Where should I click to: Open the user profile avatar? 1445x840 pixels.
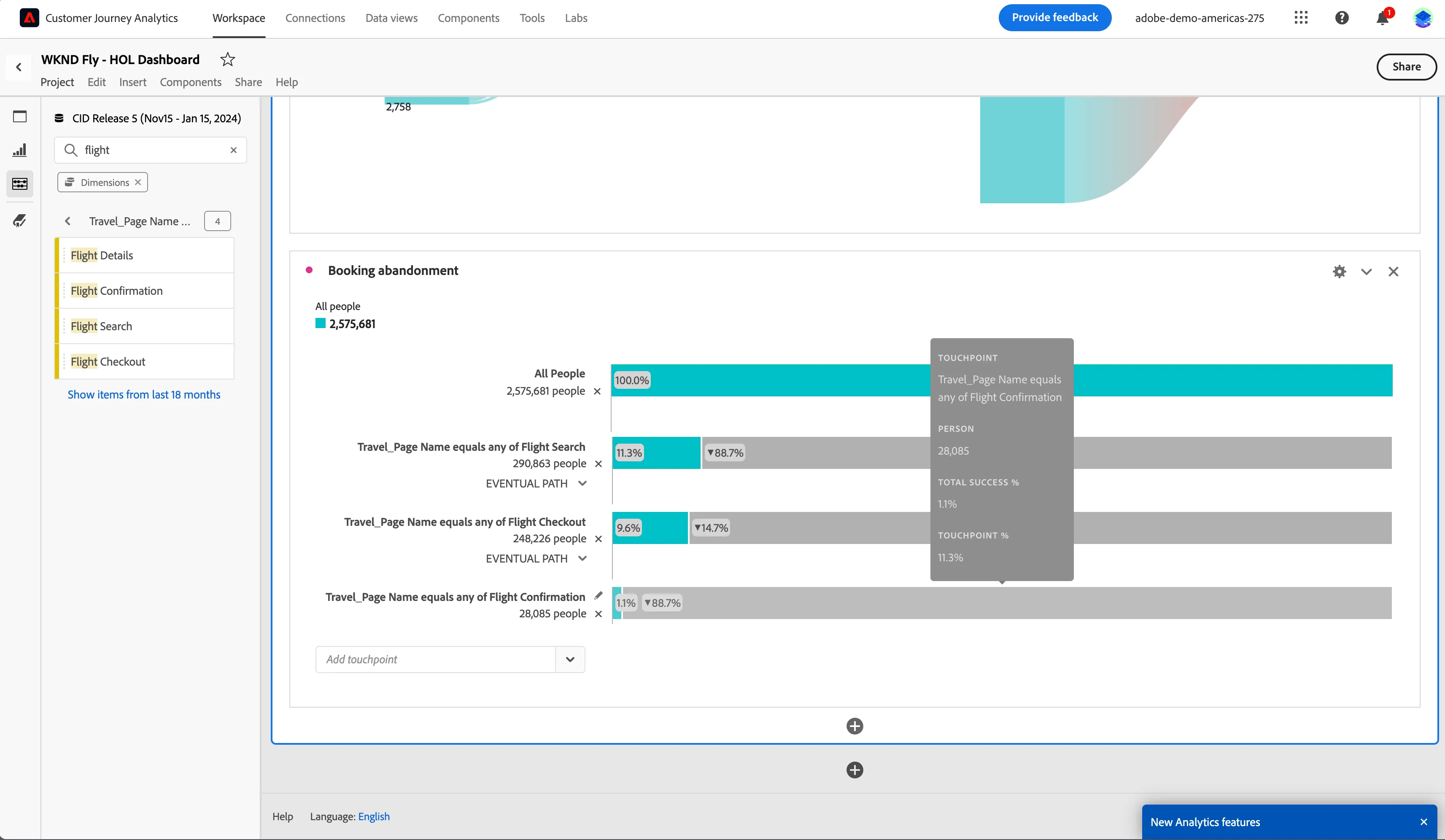[x=1423, y=18]
